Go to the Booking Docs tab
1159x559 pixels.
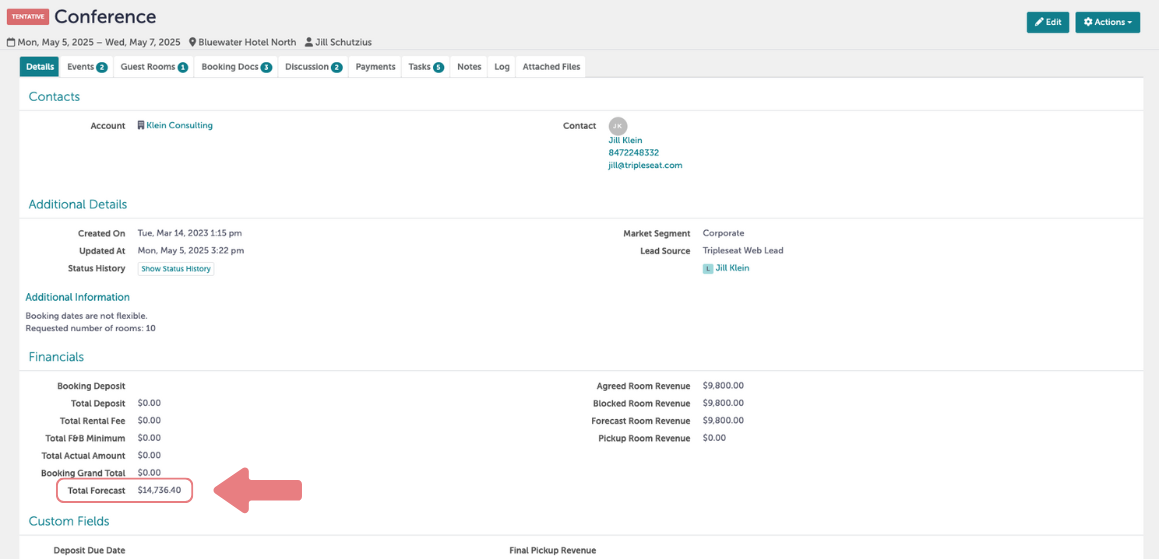point(237,67)
